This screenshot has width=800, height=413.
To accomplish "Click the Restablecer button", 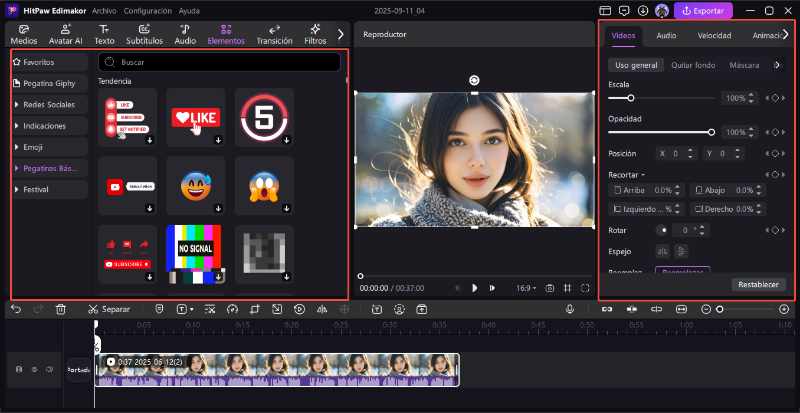I will click(x=759, y=284).
